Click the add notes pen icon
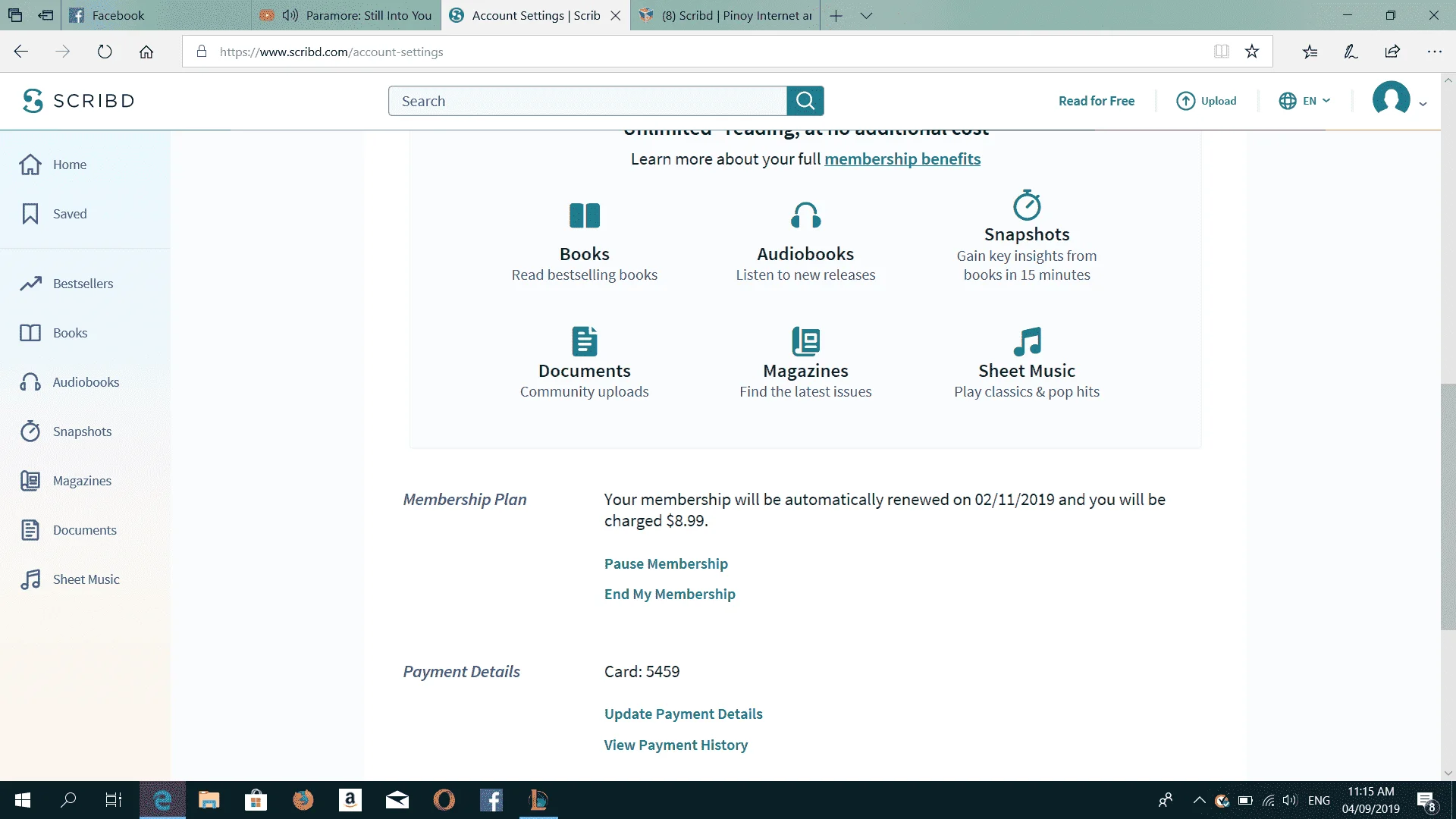 [1351, 52]
